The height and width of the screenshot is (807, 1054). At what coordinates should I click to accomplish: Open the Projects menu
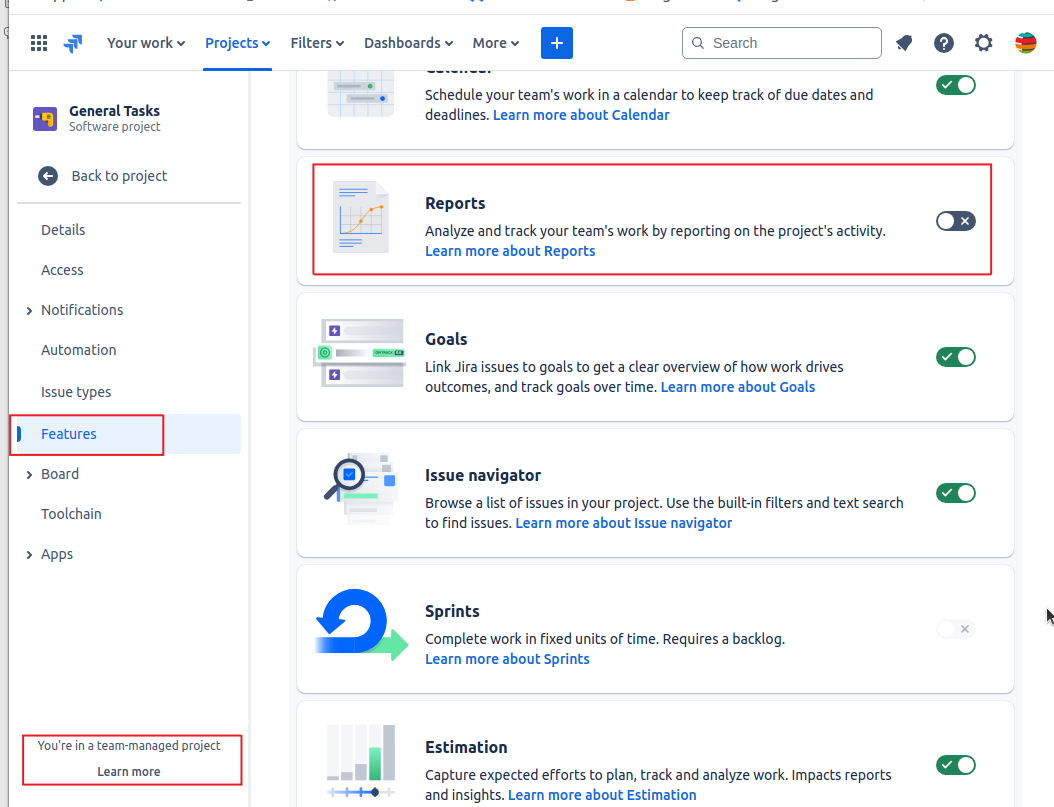click(236, 43)
